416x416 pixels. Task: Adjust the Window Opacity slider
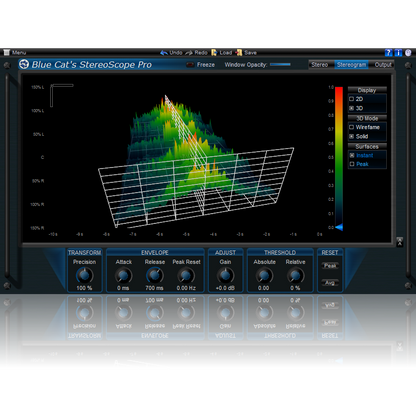tap(280, 65)
